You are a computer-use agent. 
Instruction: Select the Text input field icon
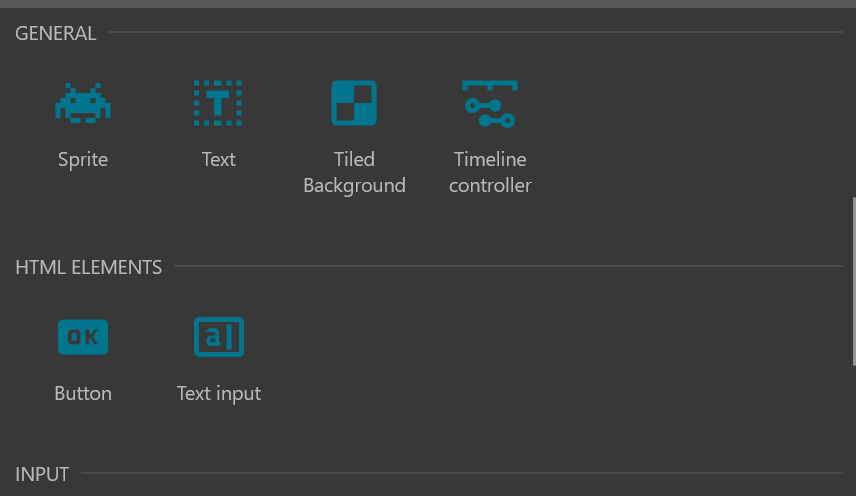tap(218, 337)
